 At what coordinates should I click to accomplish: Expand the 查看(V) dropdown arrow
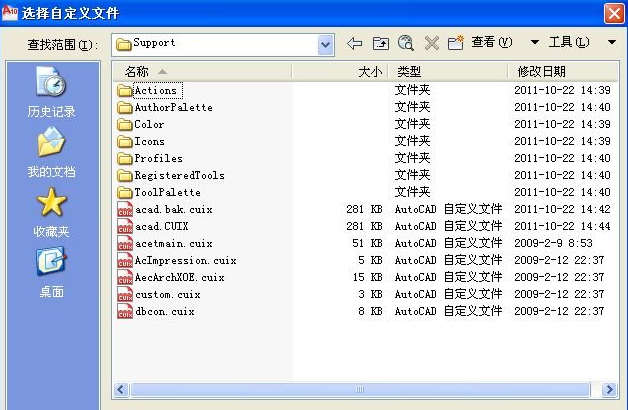(534, 42)
